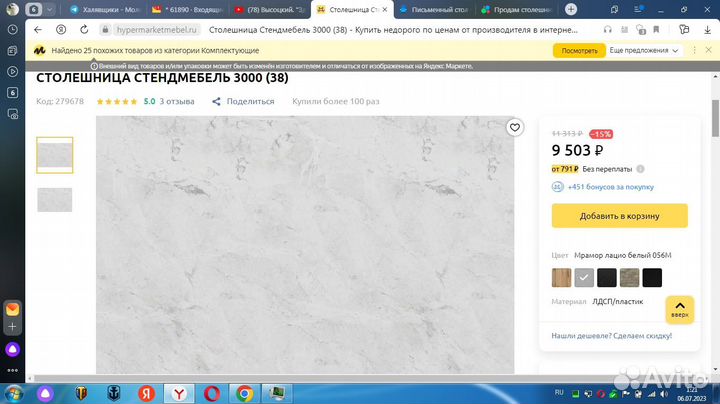720x404 pixels.
Task: Click the вверх scroll-to-top button
Action: point(680,310)
